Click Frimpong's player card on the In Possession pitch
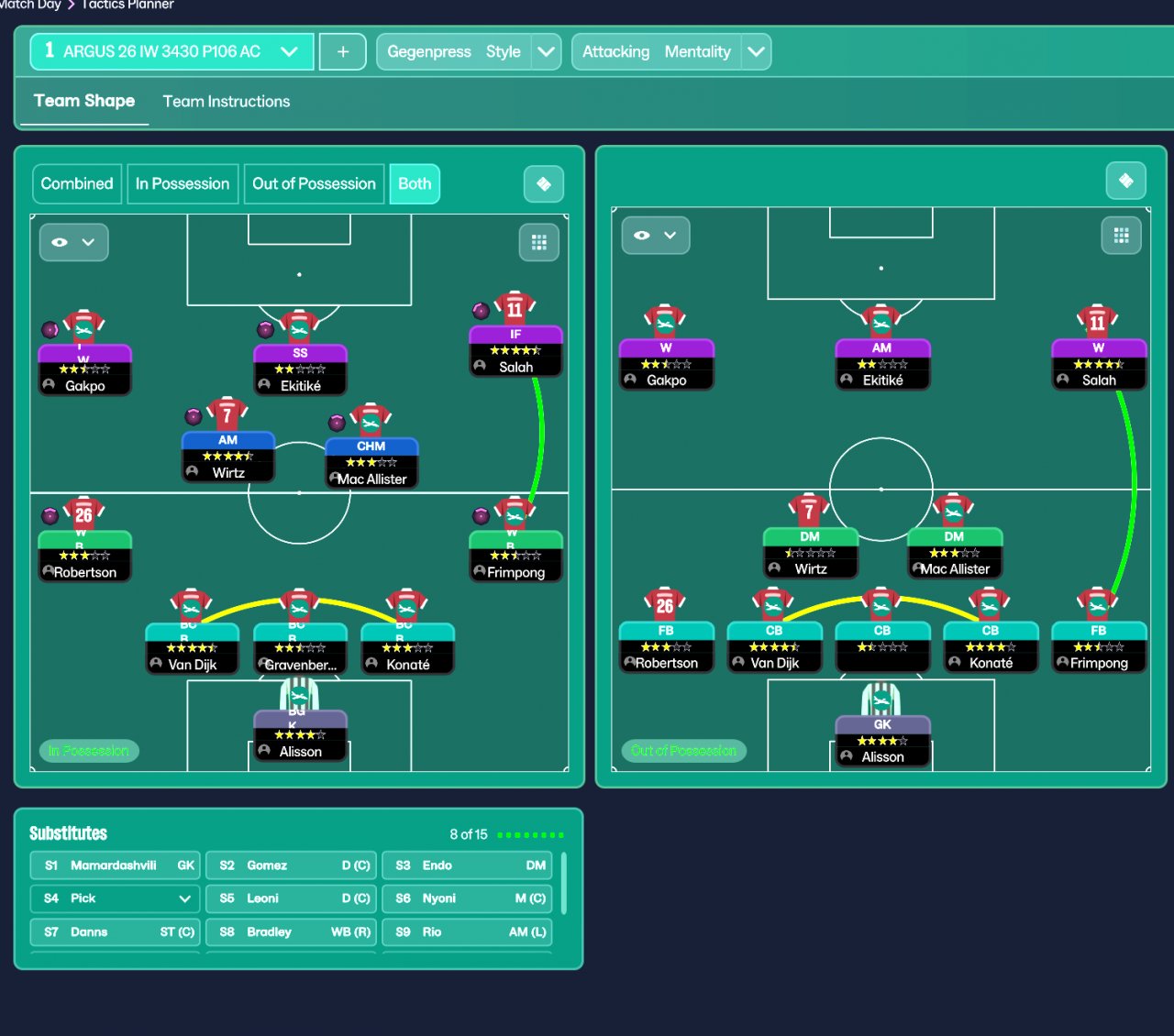 click(515, 556)
